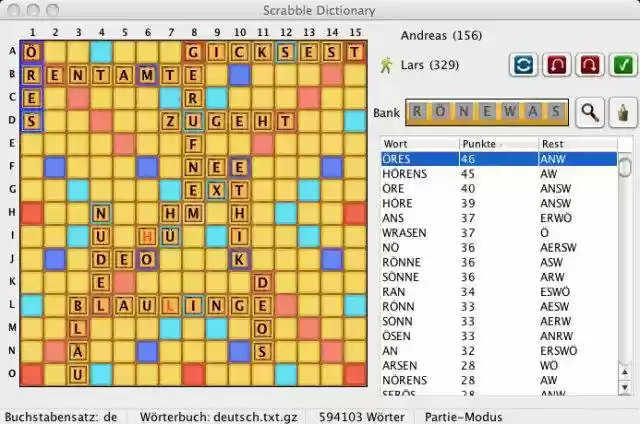The height and width of the screenshot is (424, 640).
Task: Click the W tile in the Bank rack
Action: pos(509,111)
